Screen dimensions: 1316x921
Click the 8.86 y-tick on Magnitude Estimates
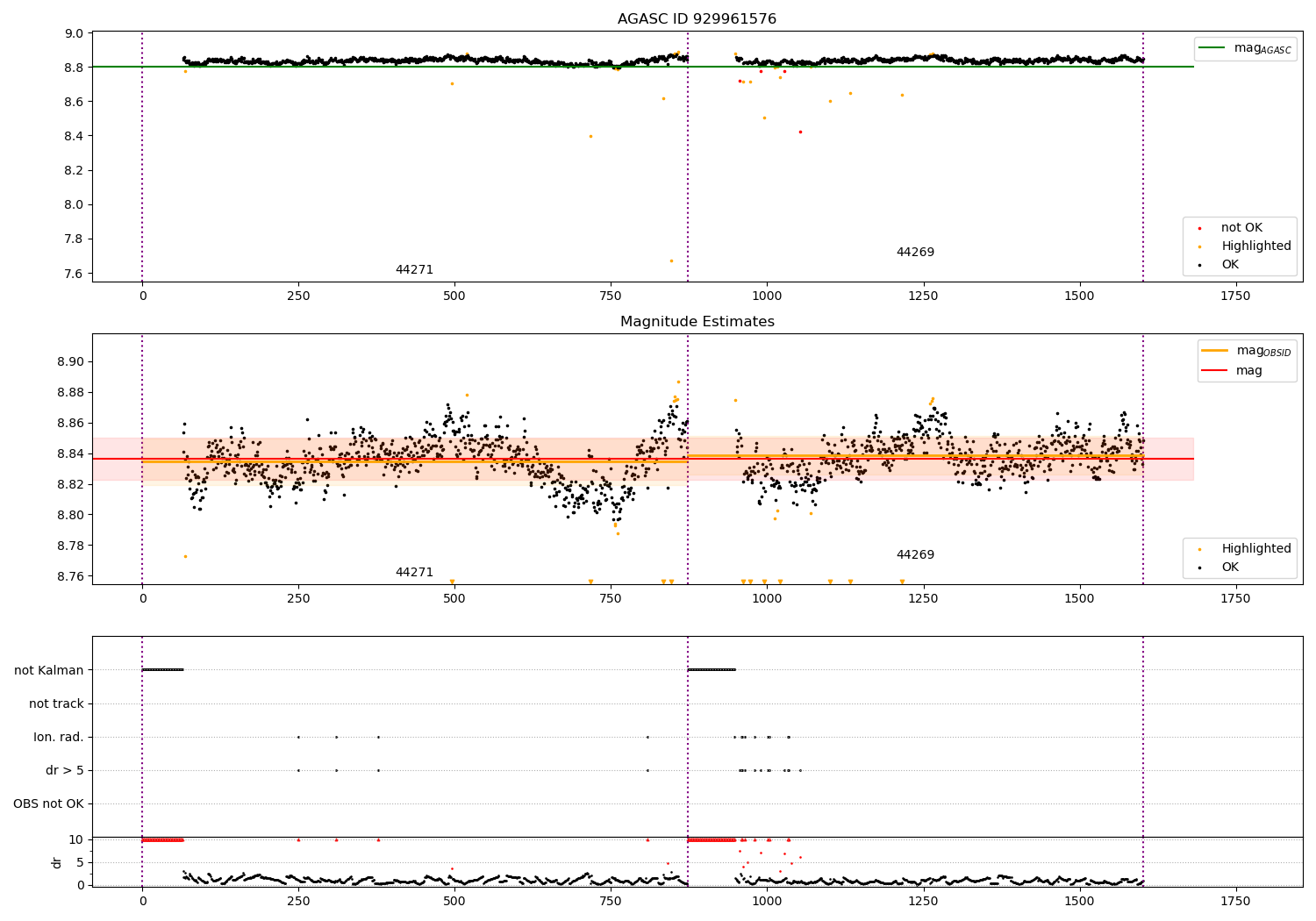click(x=70, y=423)
